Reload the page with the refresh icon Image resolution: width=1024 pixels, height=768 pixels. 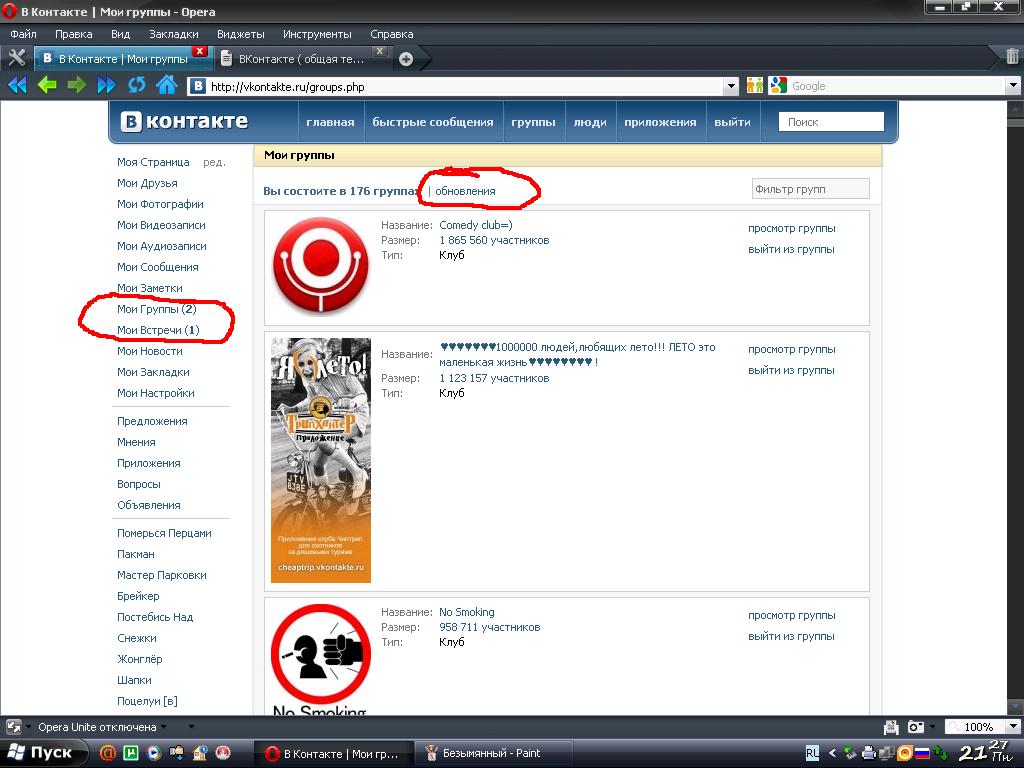point(136,85)
